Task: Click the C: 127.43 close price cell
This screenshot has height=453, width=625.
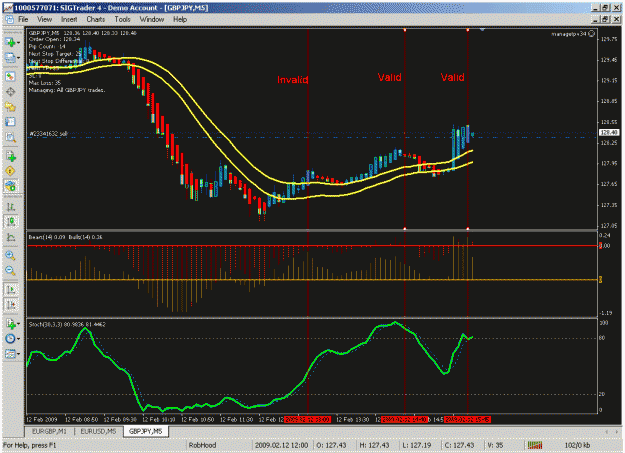Action: point(460,445)
